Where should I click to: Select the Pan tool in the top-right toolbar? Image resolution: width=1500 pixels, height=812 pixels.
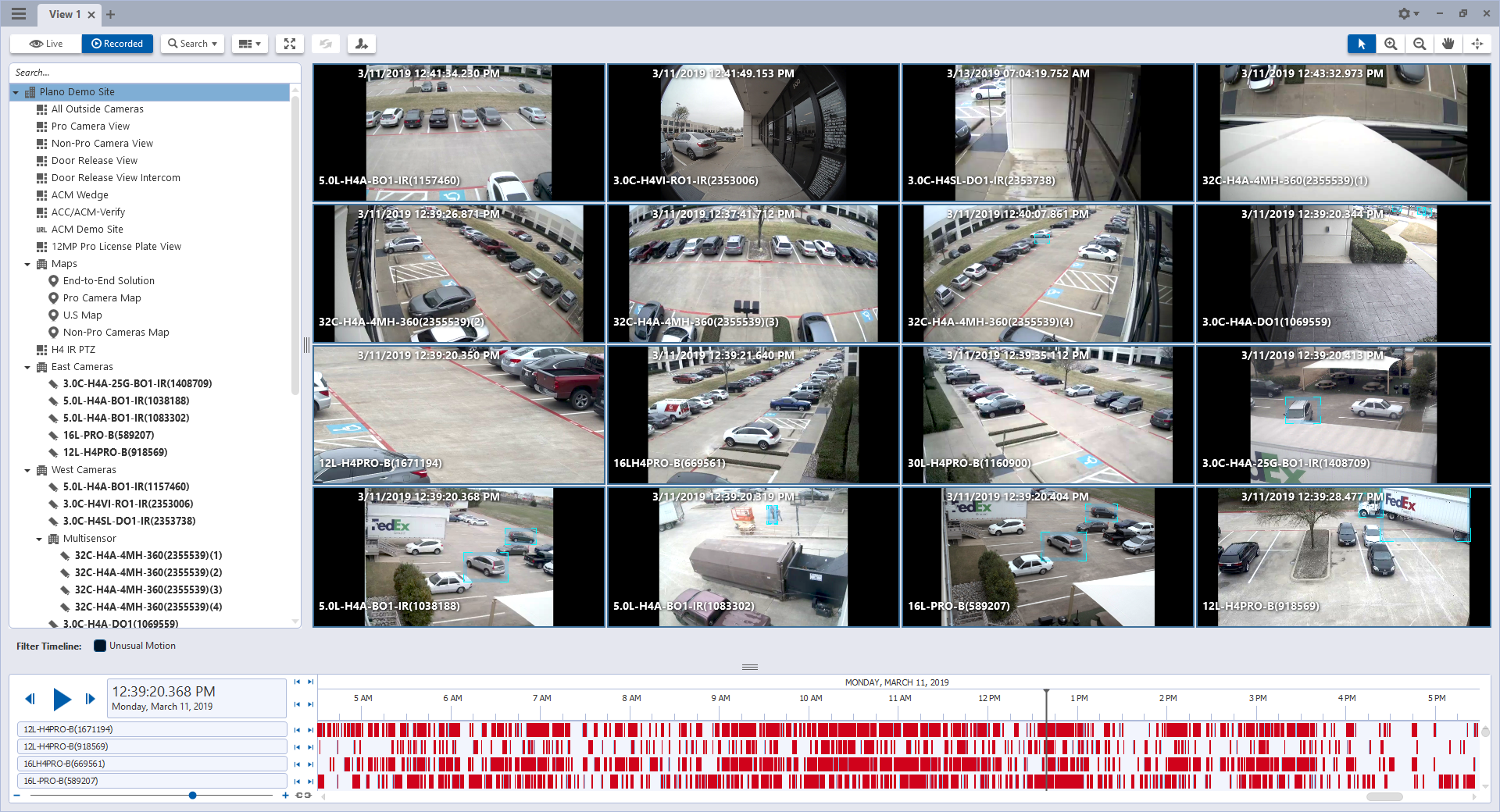tap(1448, 44)
